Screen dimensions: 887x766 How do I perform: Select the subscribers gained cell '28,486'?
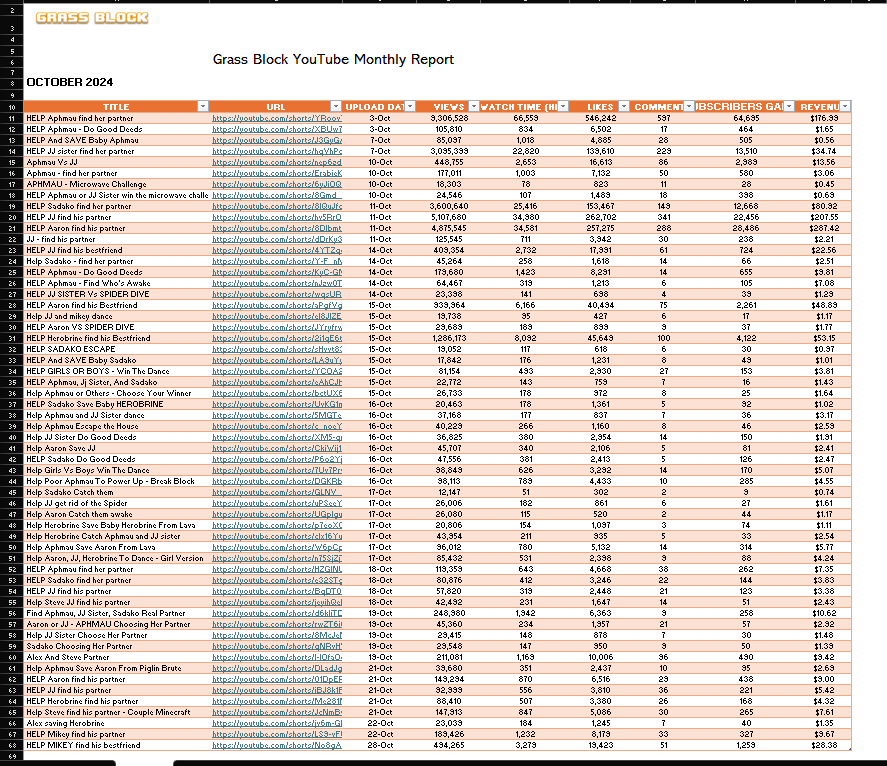coord(746,228)
